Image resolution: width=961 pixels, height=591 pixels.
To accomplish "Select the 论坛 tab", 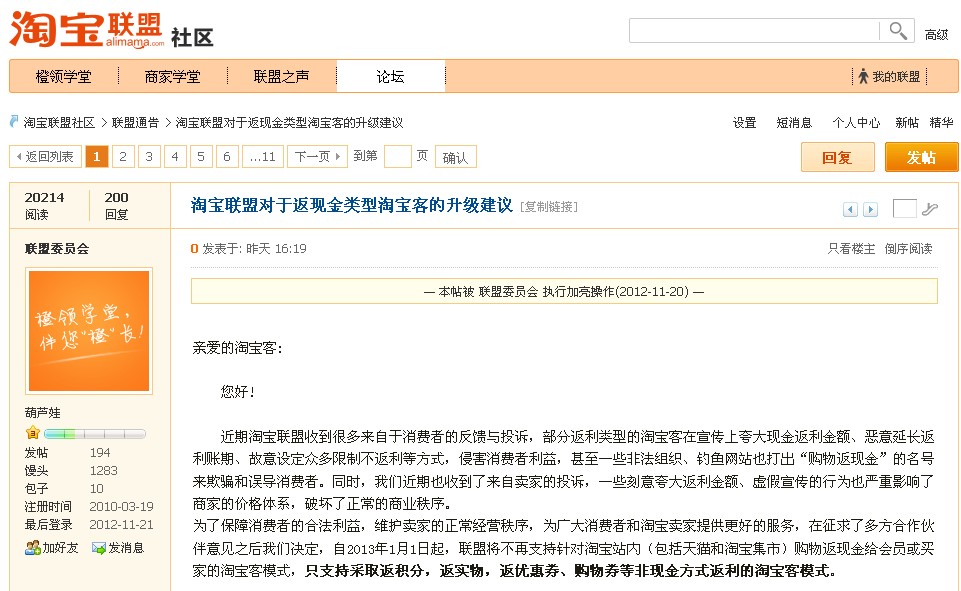I will pos(390,76).
